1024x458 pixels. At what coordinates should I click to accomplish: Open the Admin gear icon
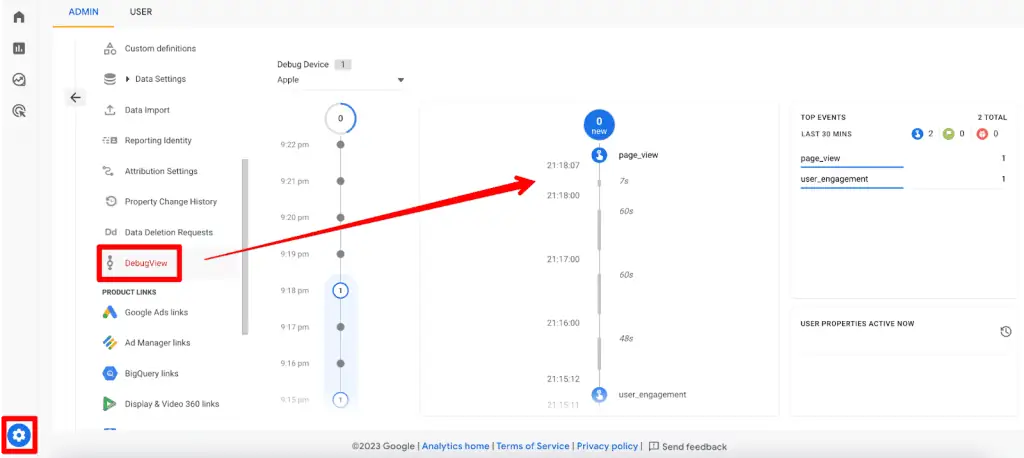pos(19,434)
